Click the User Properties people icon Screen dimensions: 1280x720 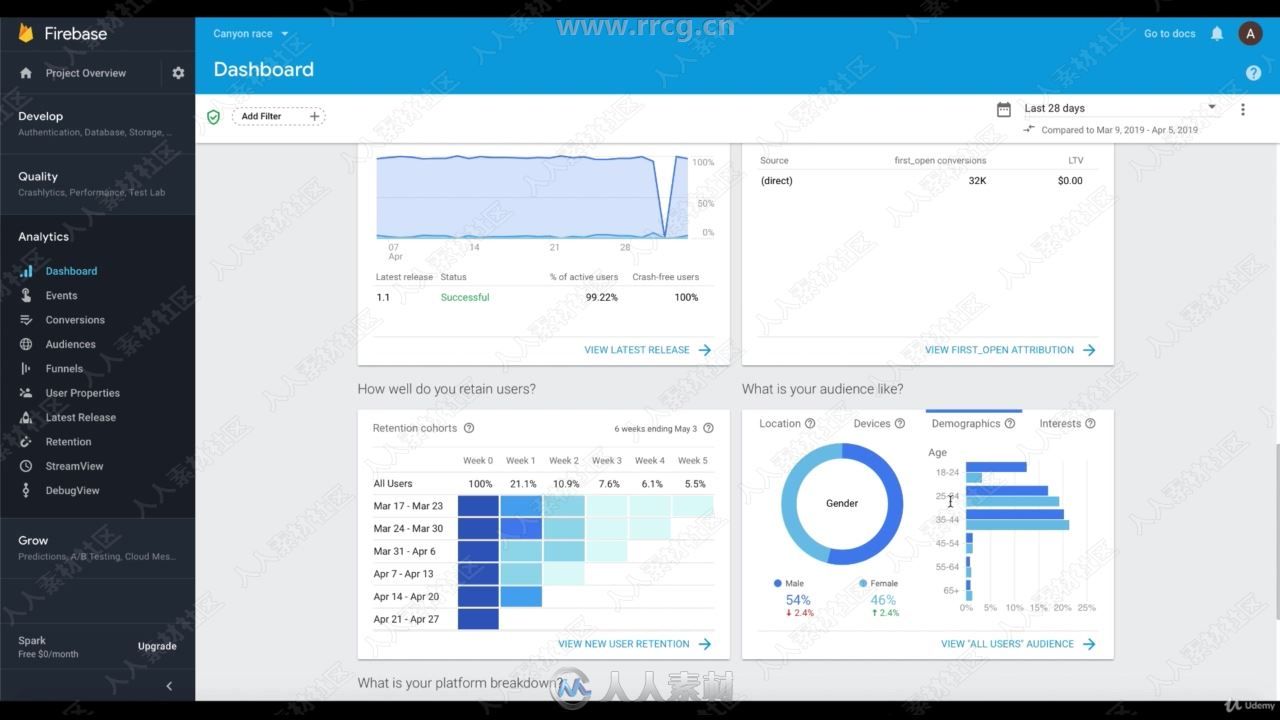(x=26, y=393)
